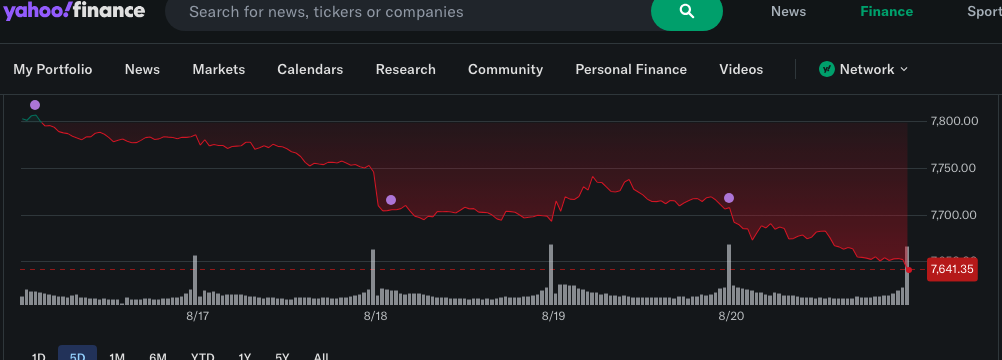
Task: Click the green search magnifier button
Action: 686,12
